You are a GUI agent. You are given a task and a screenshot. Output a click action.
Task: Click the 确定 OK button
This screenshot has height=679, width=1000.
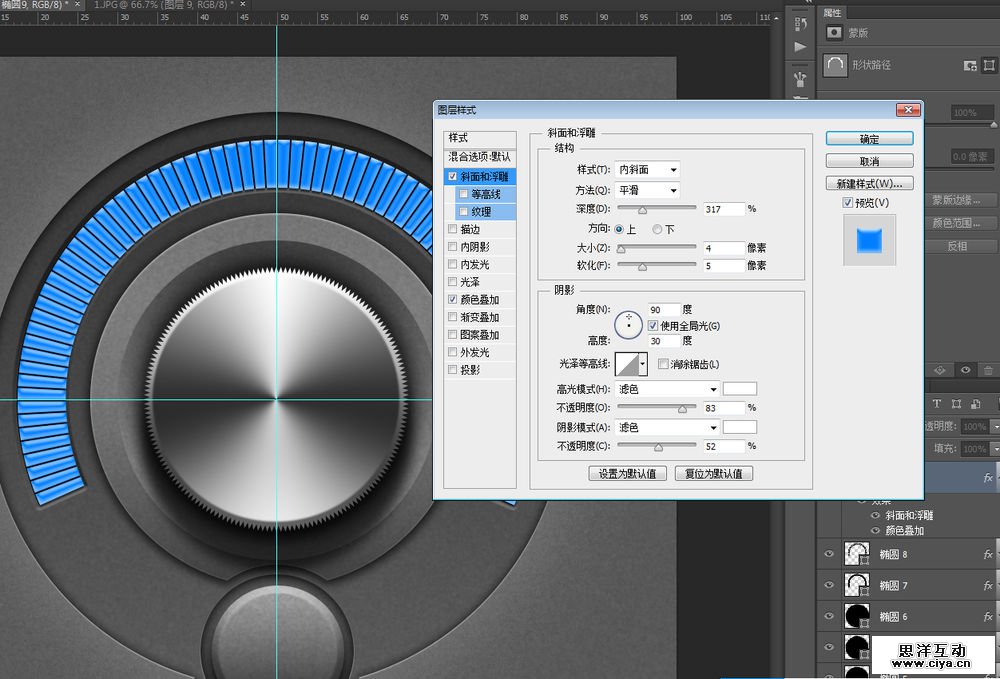pyautogui.click(x=869, y=139)
